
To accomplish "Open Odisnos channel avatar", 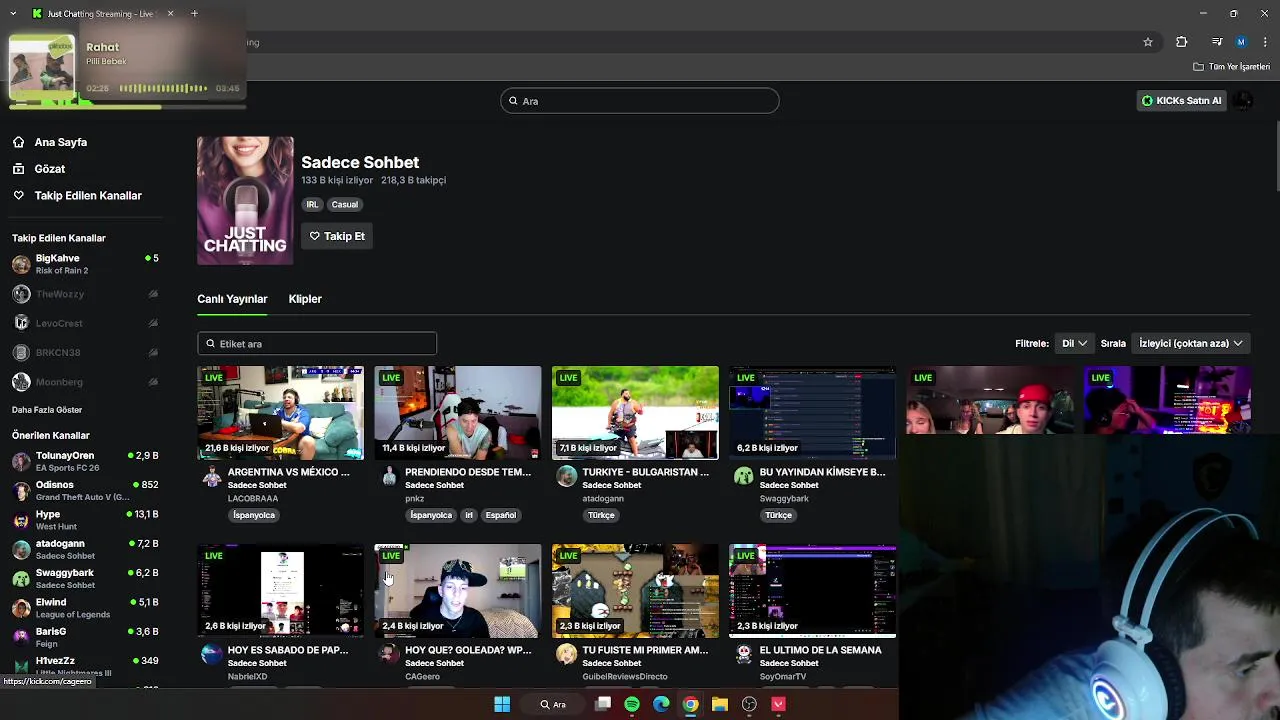I will coord(21,491).
